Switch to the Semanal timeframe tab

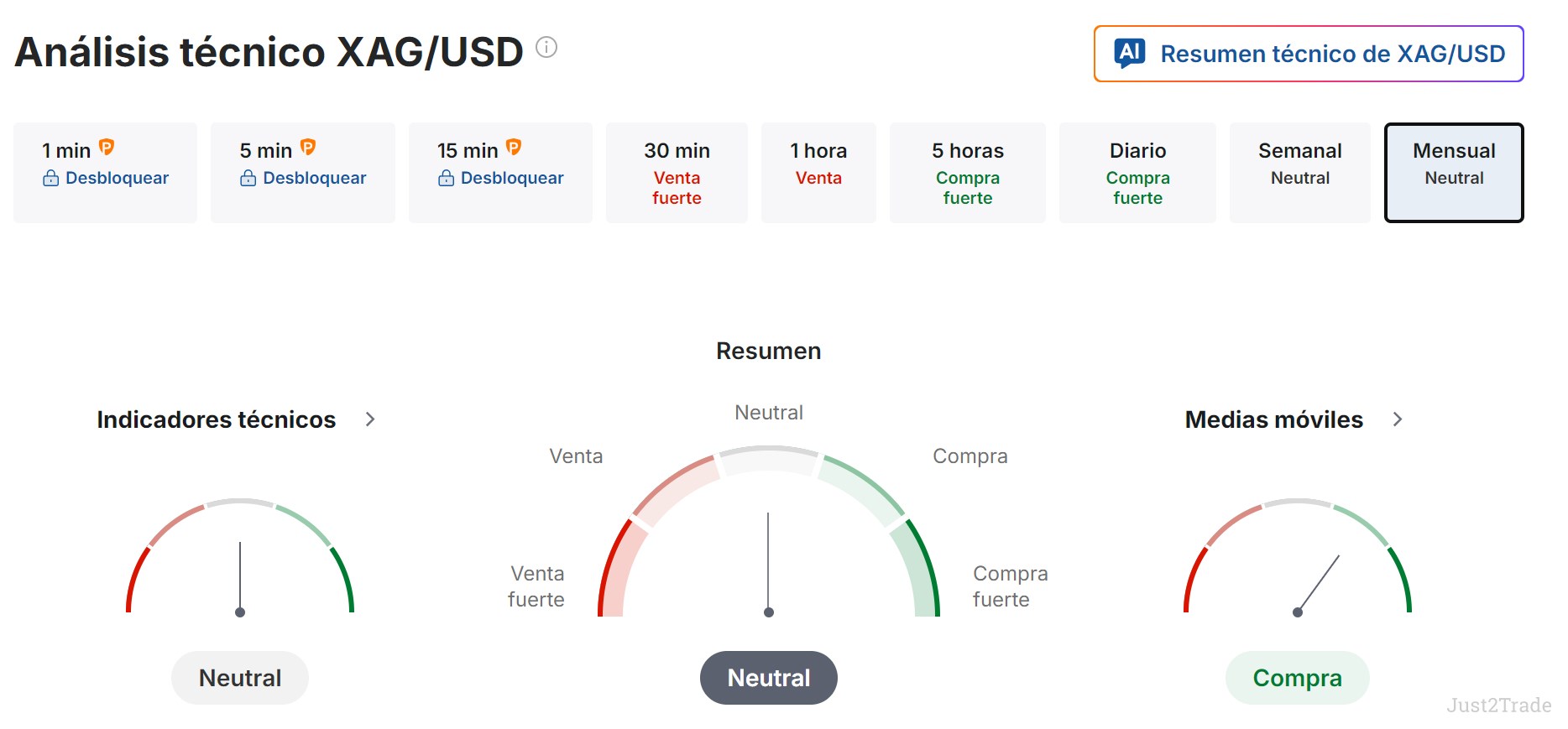(x=1300, y=173)
